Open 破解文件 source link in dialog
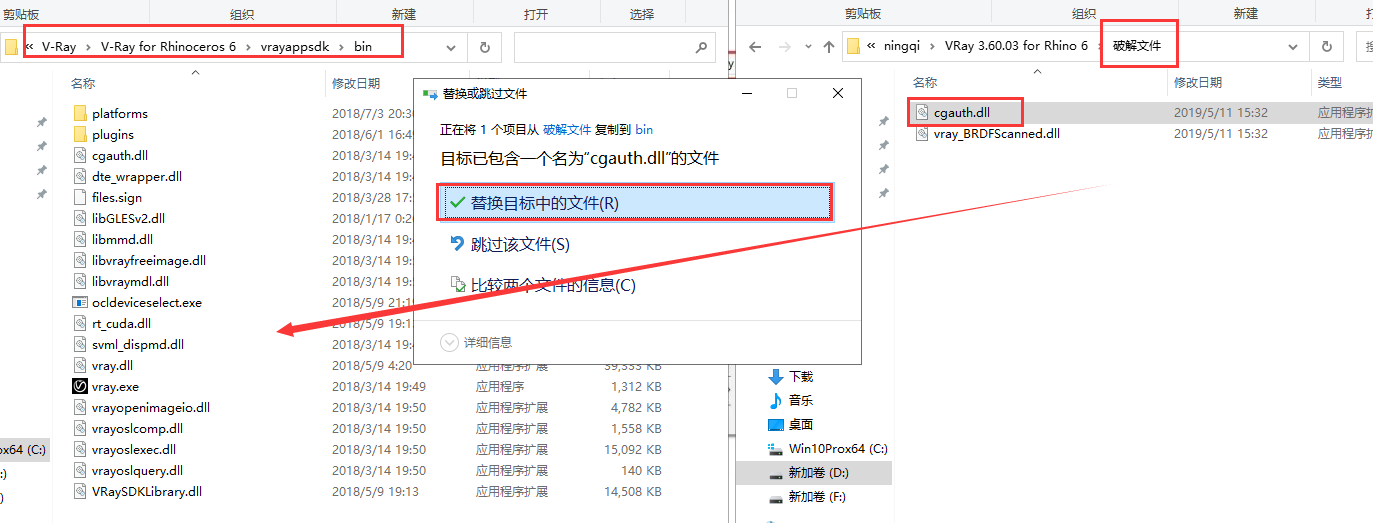This screenshot has width=1373, height=523. (567, 130)
